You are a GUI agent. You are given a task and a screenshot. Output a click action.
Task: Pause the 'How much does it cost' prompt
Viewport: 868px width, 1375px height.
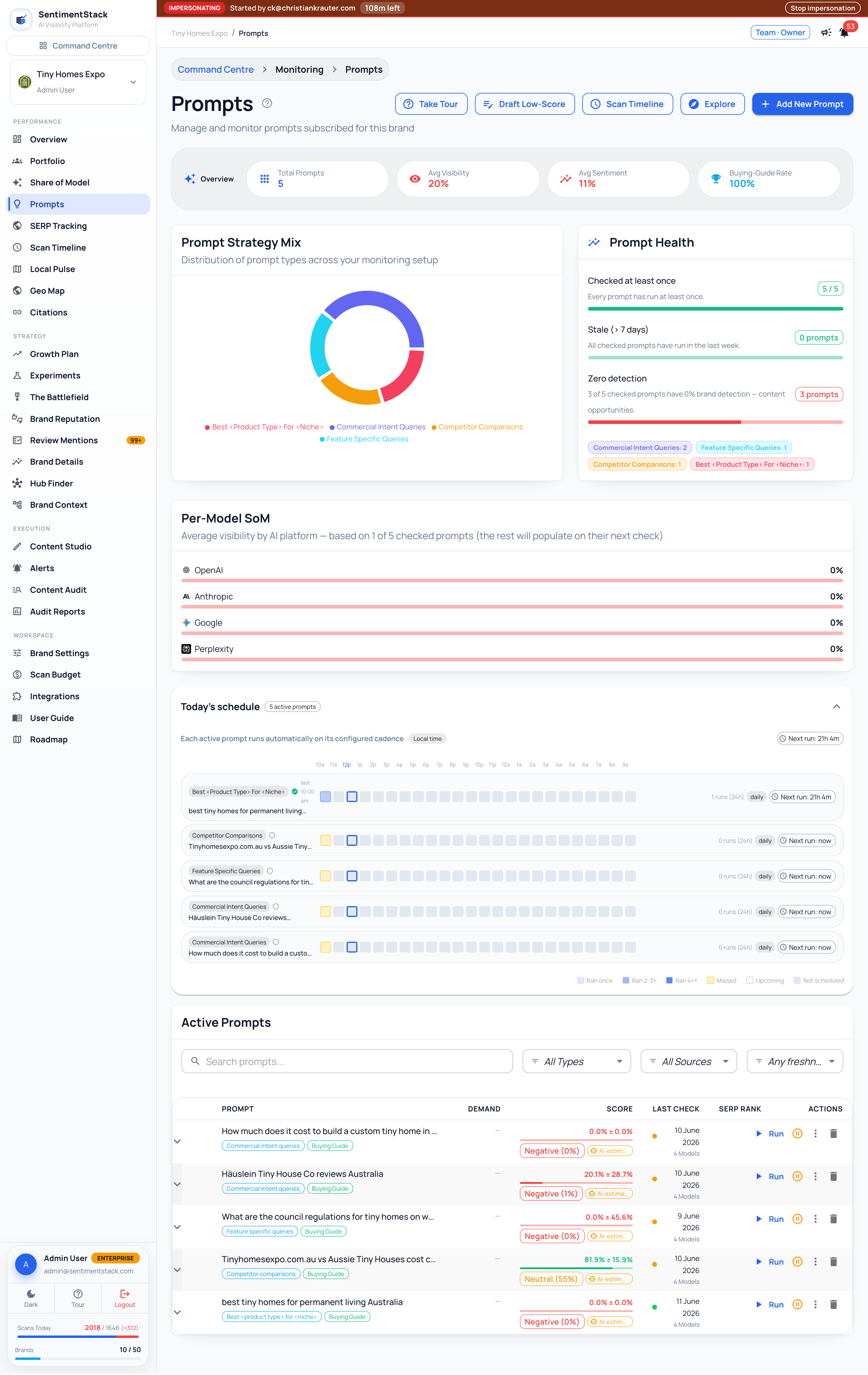[x=797, y=1133]
